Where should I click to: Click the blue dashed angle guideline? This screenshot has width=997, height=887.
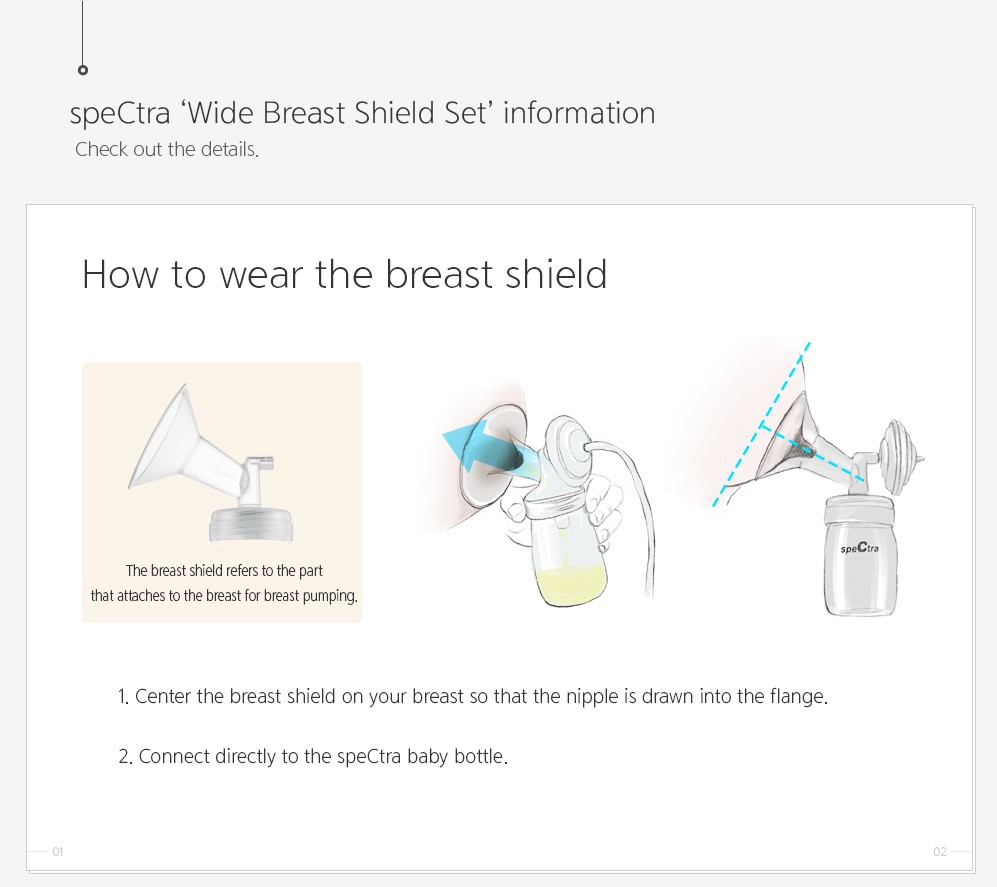tap(761, 424)
